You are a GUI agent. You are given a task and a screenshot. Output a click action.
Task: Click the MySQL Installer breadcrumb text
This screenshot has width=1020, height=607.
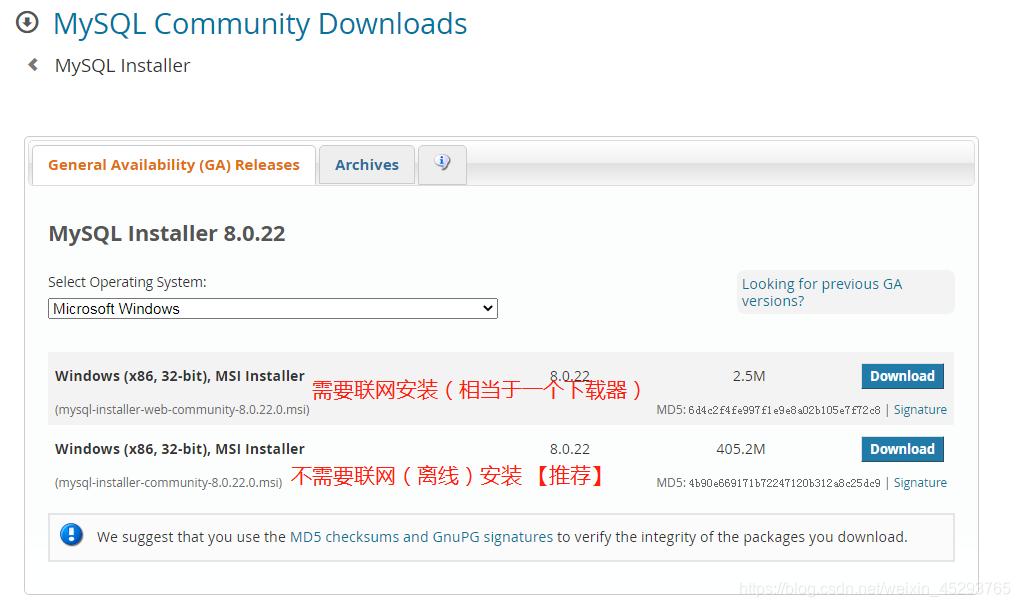[x=122, y=66]
